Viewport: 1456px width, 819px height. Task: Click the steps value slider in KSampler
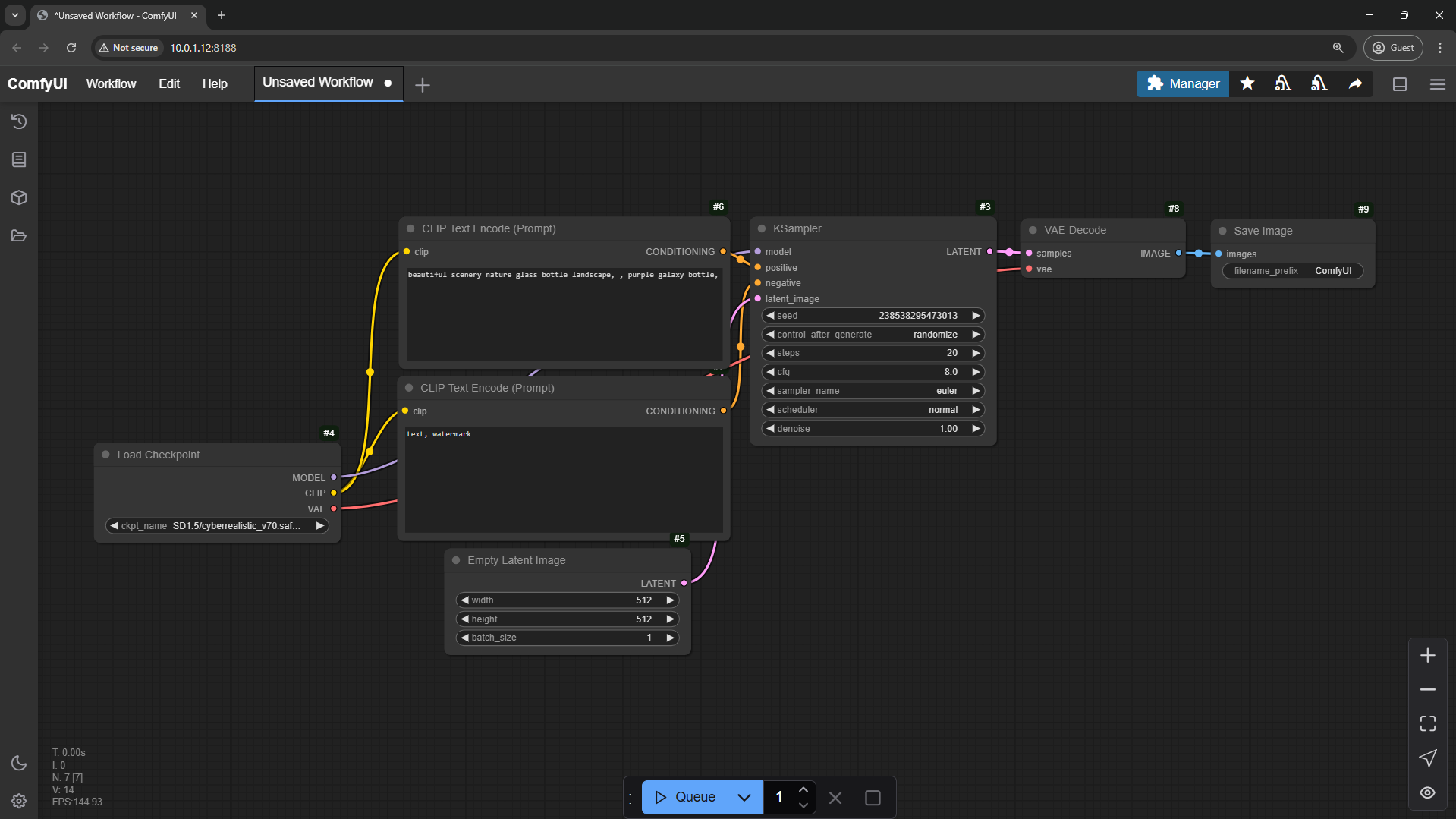[x=873, y=353]
